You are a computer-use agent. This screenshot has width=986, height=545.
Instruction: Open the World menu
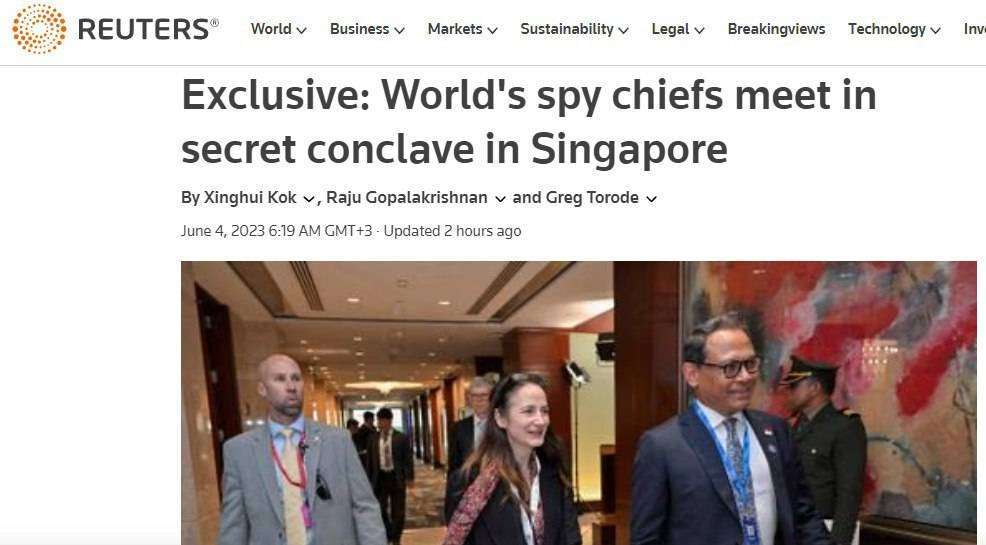271,29
